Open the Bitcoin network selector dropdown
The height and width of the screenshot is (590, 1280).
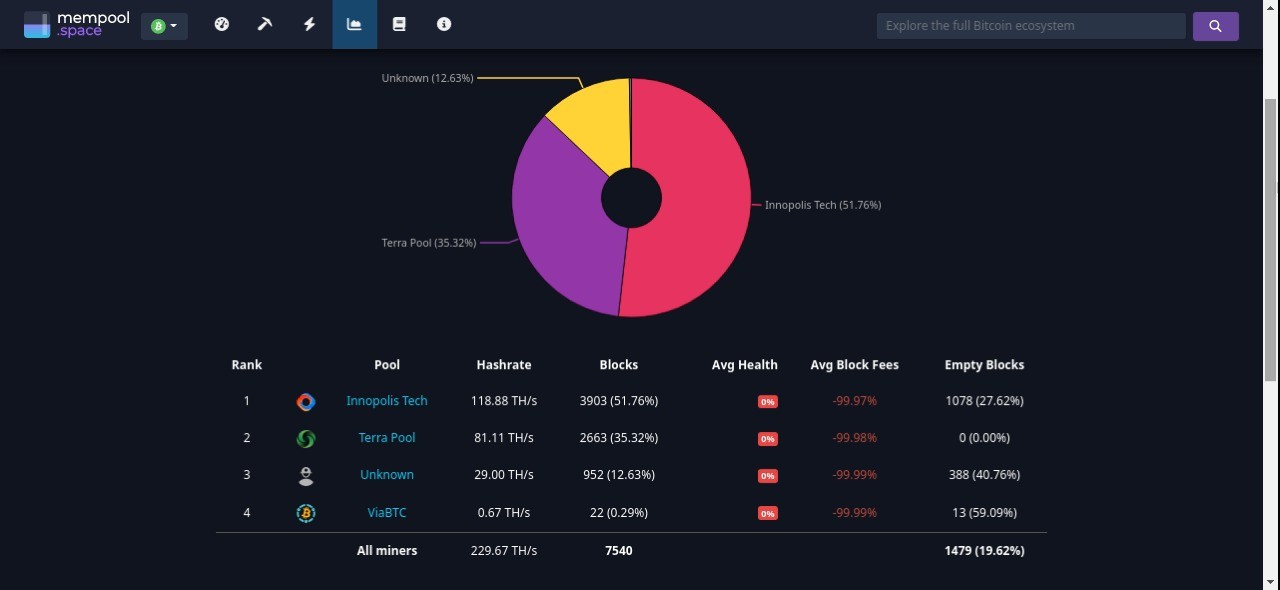click(x=164, y=26)
